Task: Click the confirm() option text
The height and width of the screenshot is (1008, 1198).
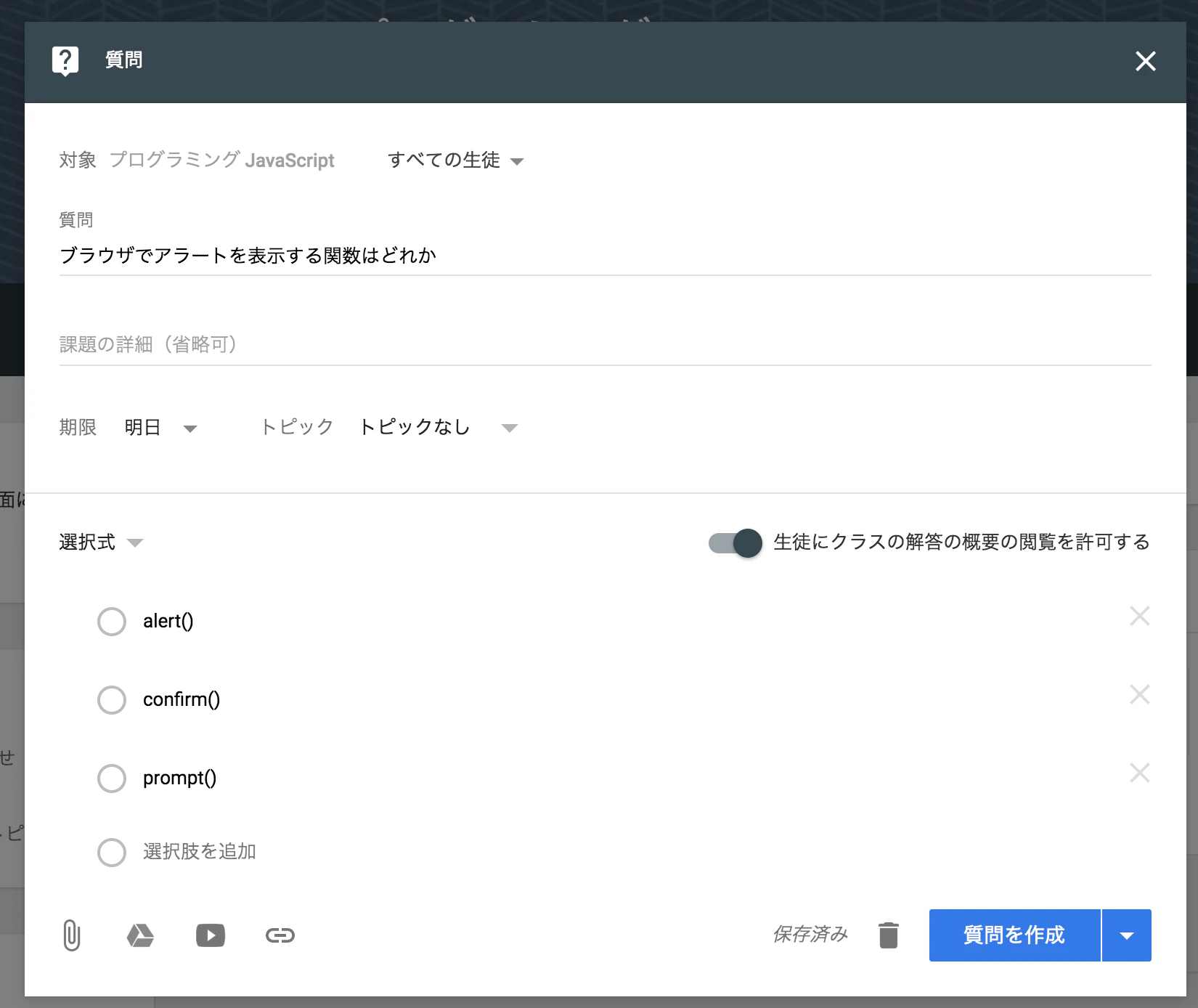Action: coord(182,699)
